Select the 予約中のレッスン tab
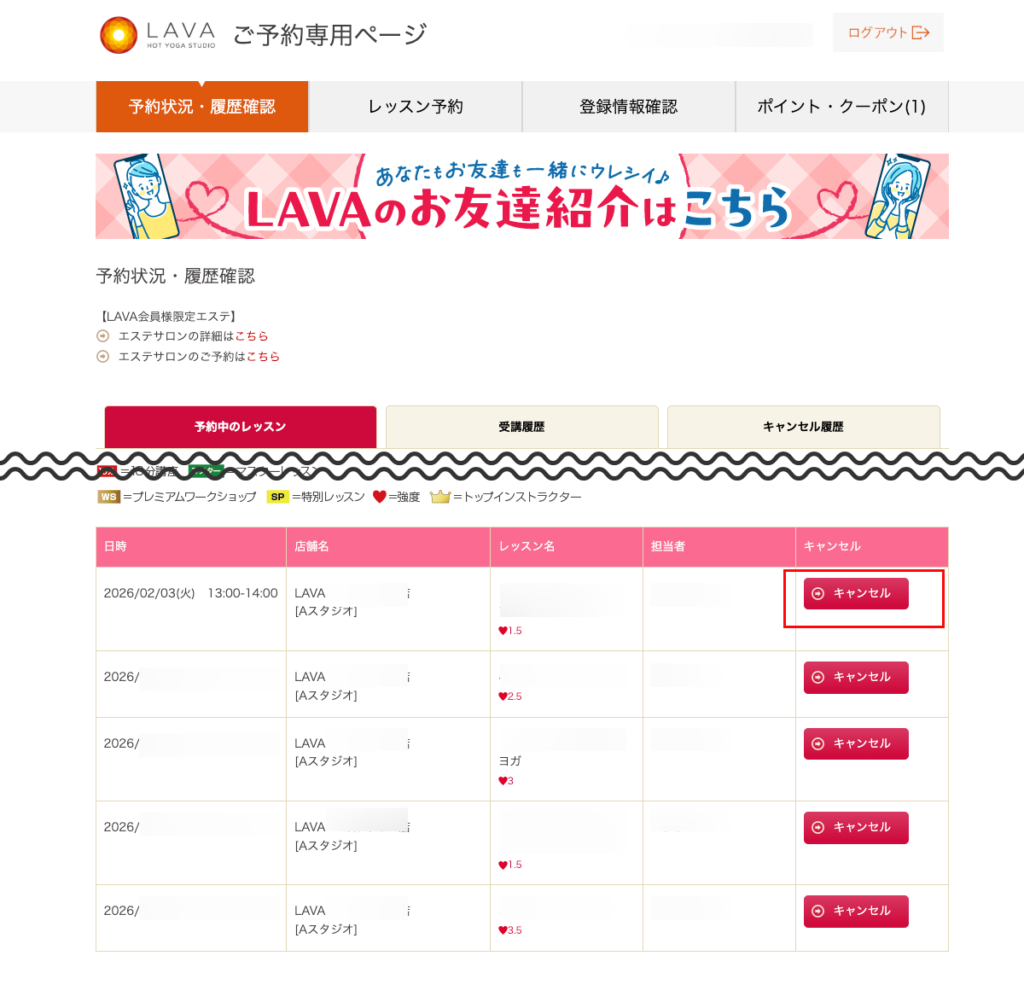Image resolution: width=1024 pixels, height=1008 pixels. [x=240, y=427]
